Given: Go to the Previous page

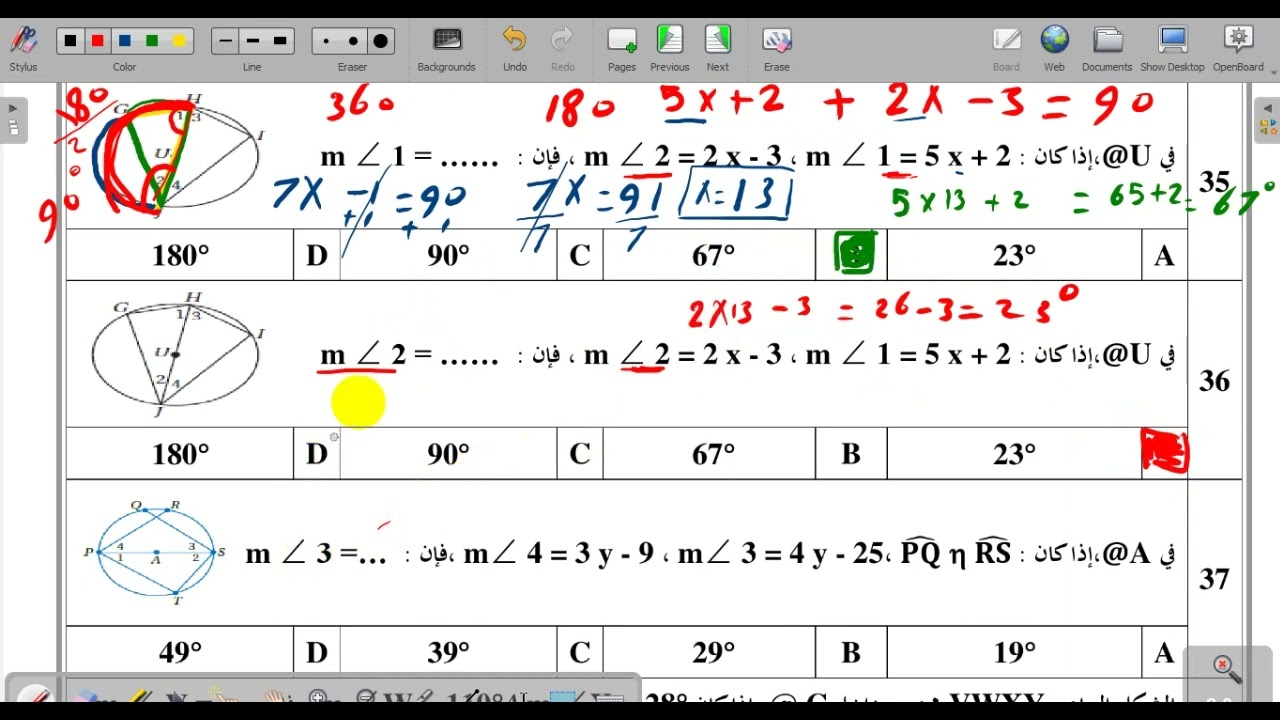Looking at the screenshot, I should coord(669,47).
